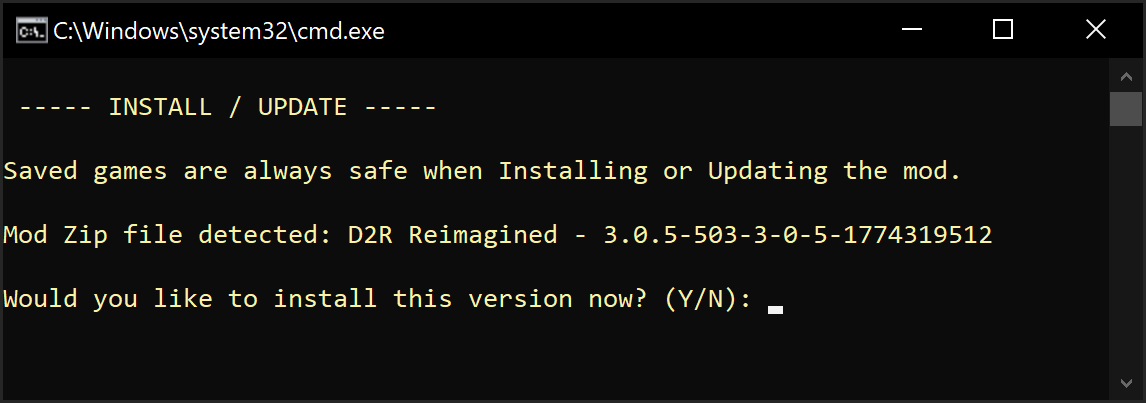Minimize the command prompt window
This screenshot has width=1146, height=403.
(909, 30)
